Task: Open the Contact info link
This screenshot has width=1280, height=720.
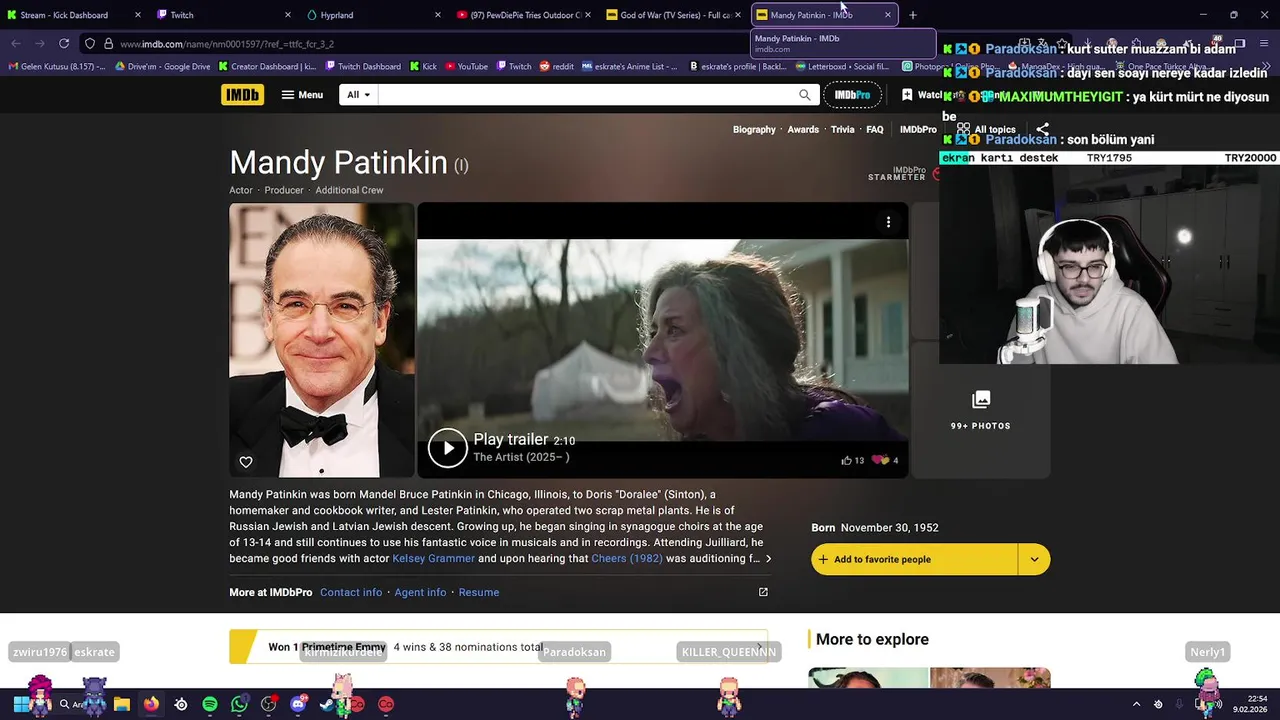Action: (351, 592)
